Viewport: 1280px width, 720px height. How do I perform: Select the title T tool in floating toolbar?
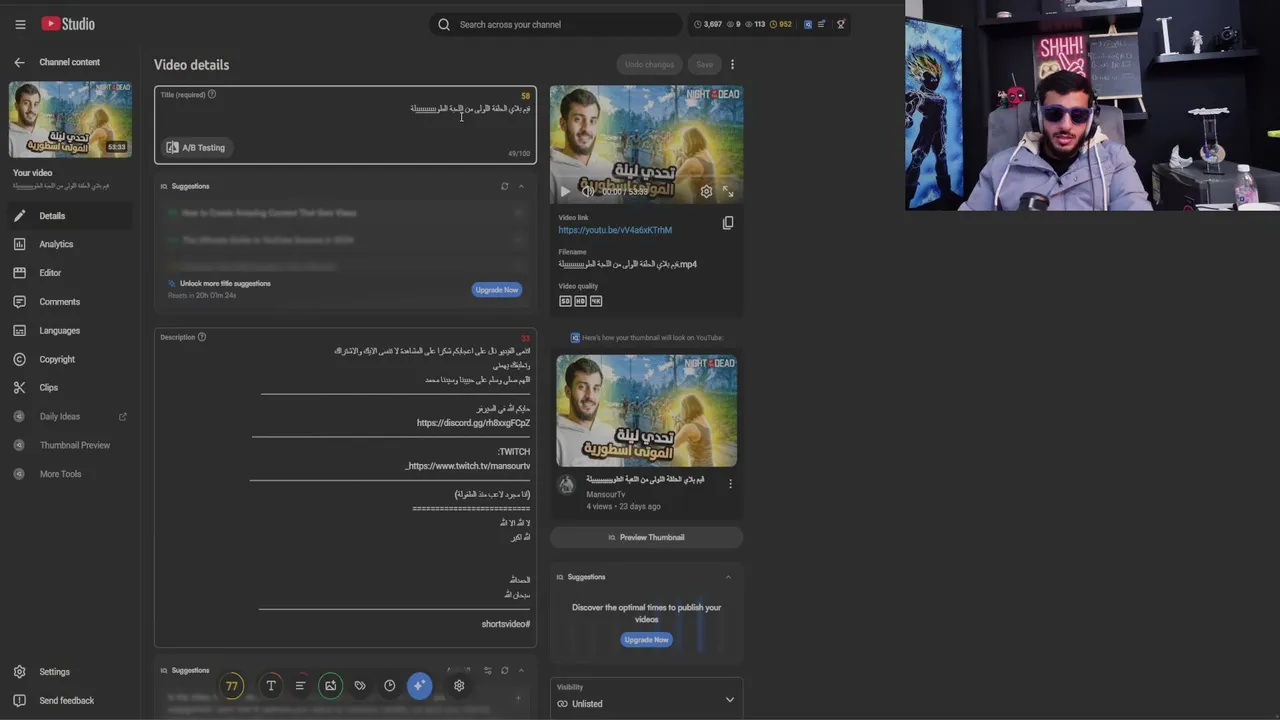click(271, 686)
